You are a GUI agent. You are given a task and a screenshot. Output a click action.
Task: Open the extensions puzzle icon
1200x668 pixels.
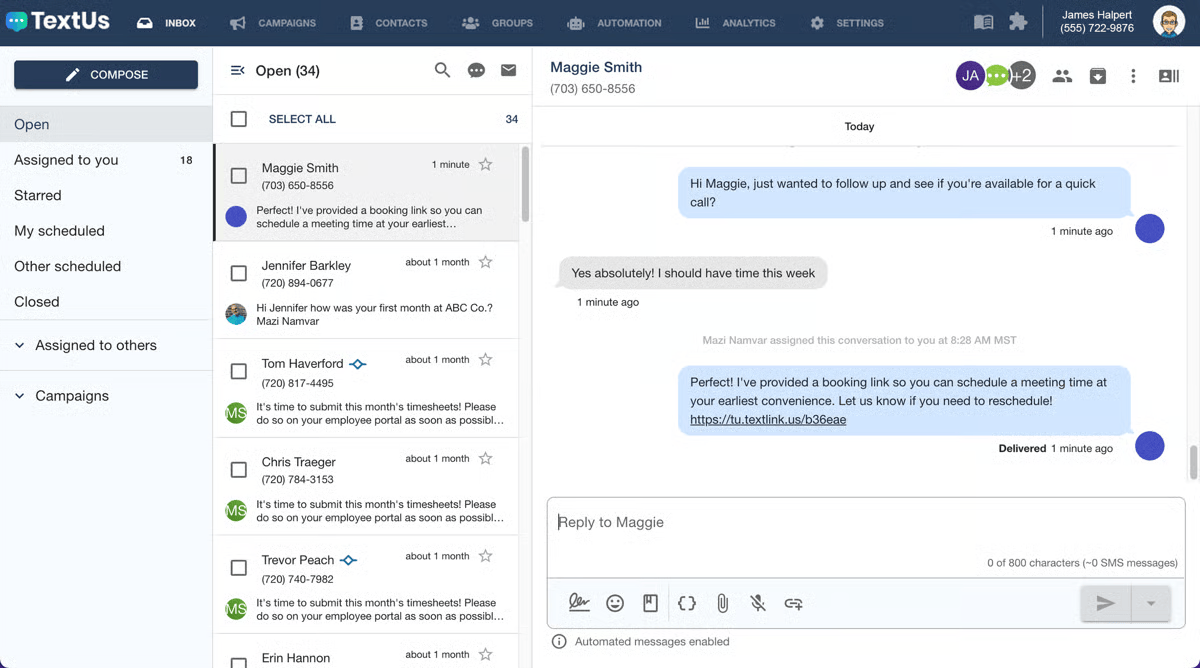pos(1018,22)
